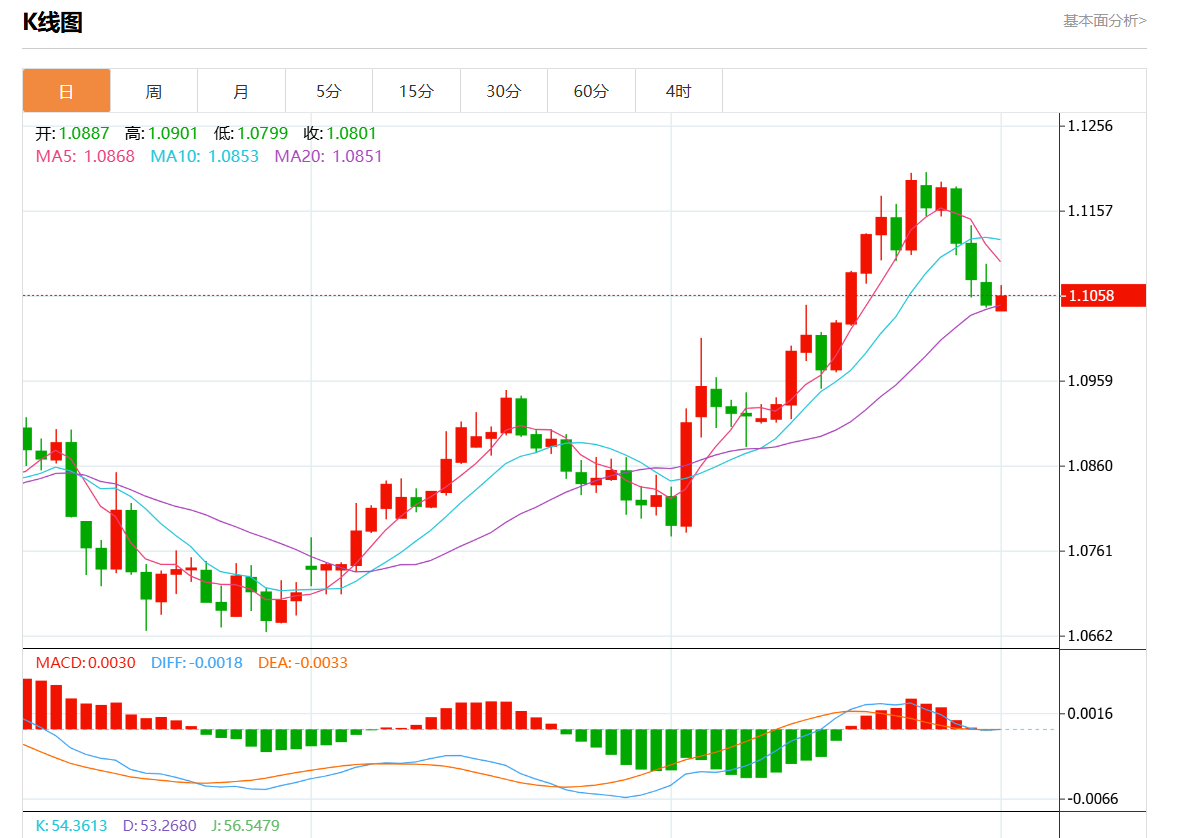Switch to the 周 weekly tab
This screenshot has height=838, width=1183.
click(153, 91)
